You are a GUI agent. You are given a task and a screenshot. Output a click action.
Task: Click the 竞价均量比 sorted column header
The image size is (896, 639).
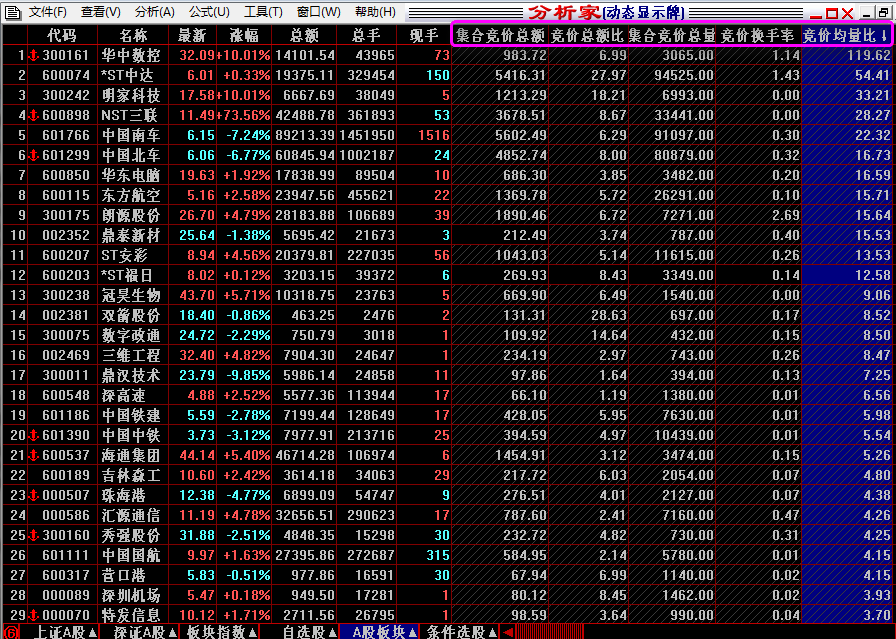tap(845, 35)
